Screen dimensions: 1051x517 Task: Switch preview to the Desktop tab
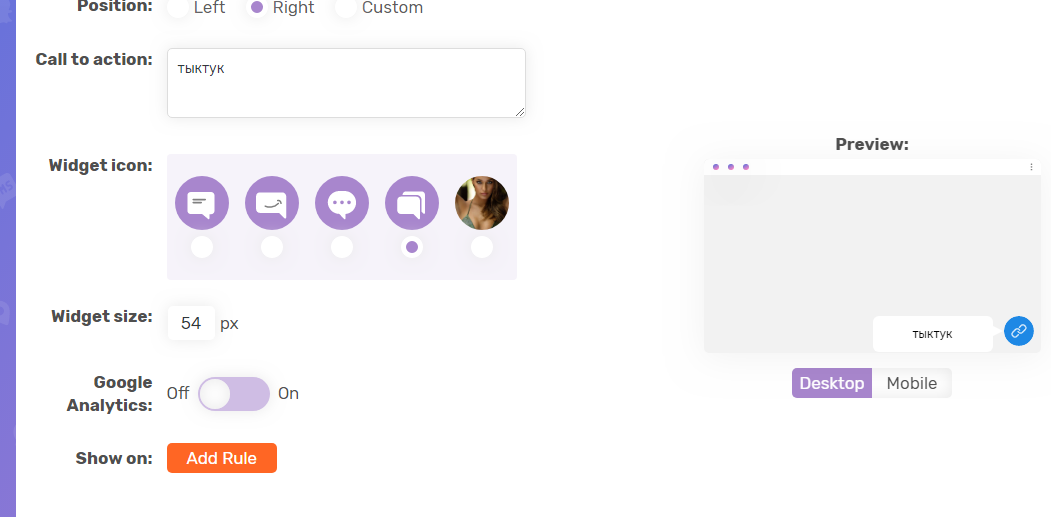pyautogui.click(x=832, y=383)
